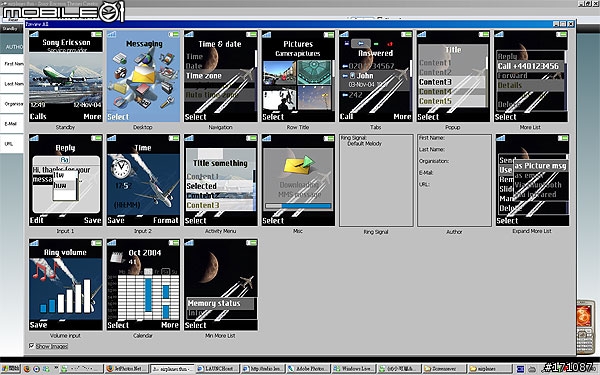Click 'E-Mail:' in the Author preview panel

click(x=426, y=173)
